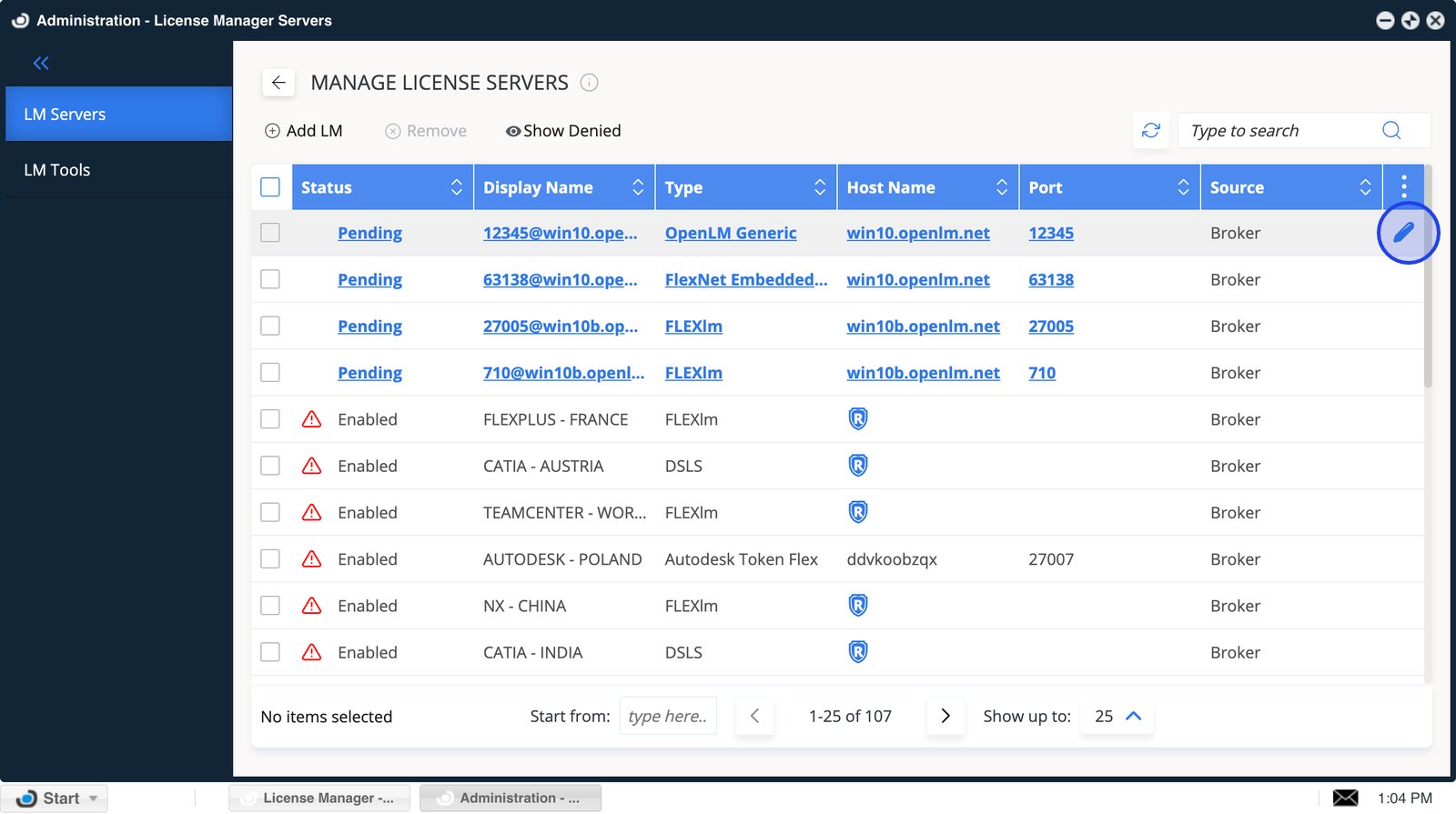
Task: Expand the Show up to 25 dropdown
Action: click(1117, 716)
